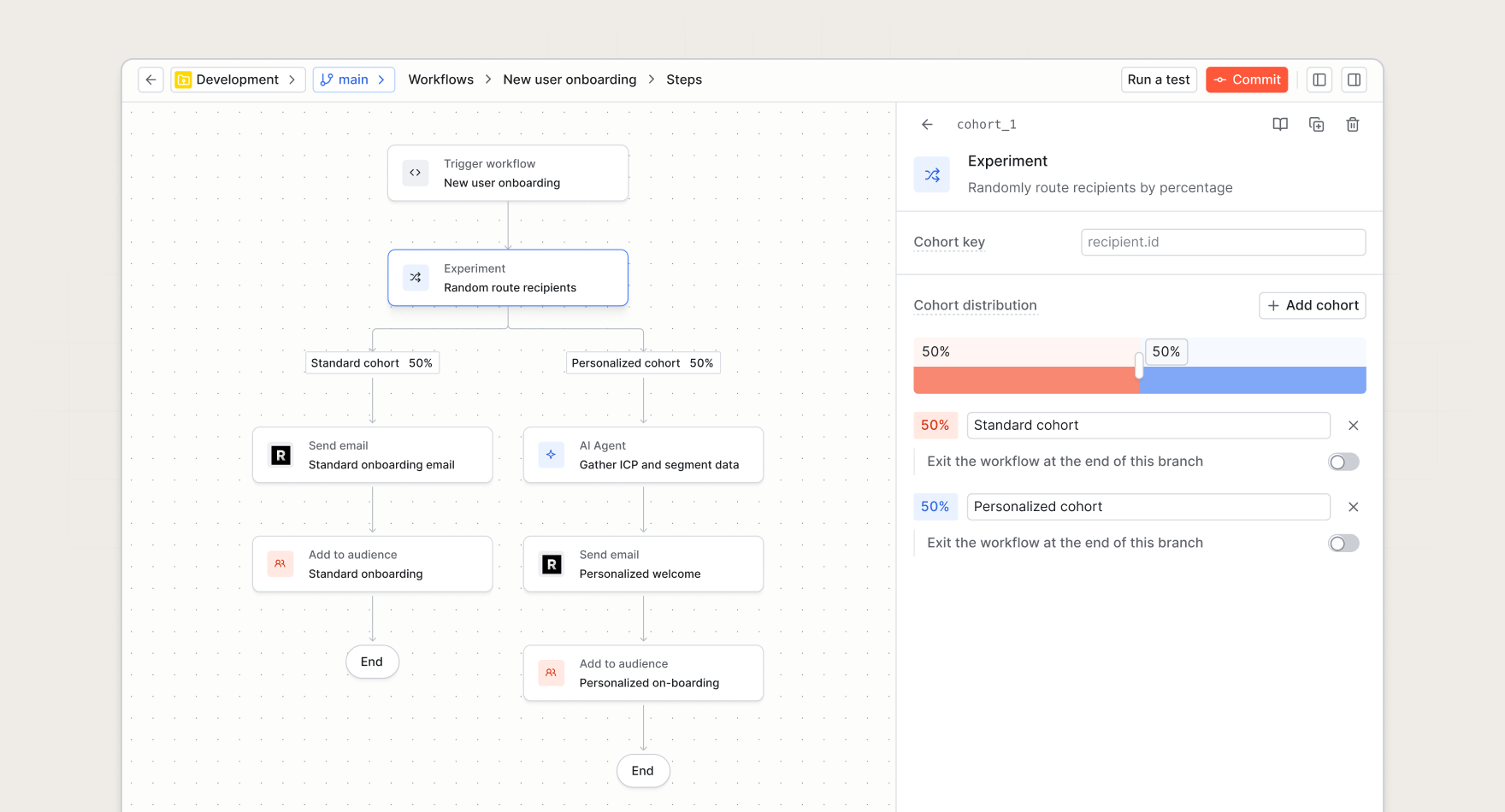Viewport: 1505px width, 812px height.
Task: Toggle exit workflow for the Standard cohort
Action: tap(1343, 462)
